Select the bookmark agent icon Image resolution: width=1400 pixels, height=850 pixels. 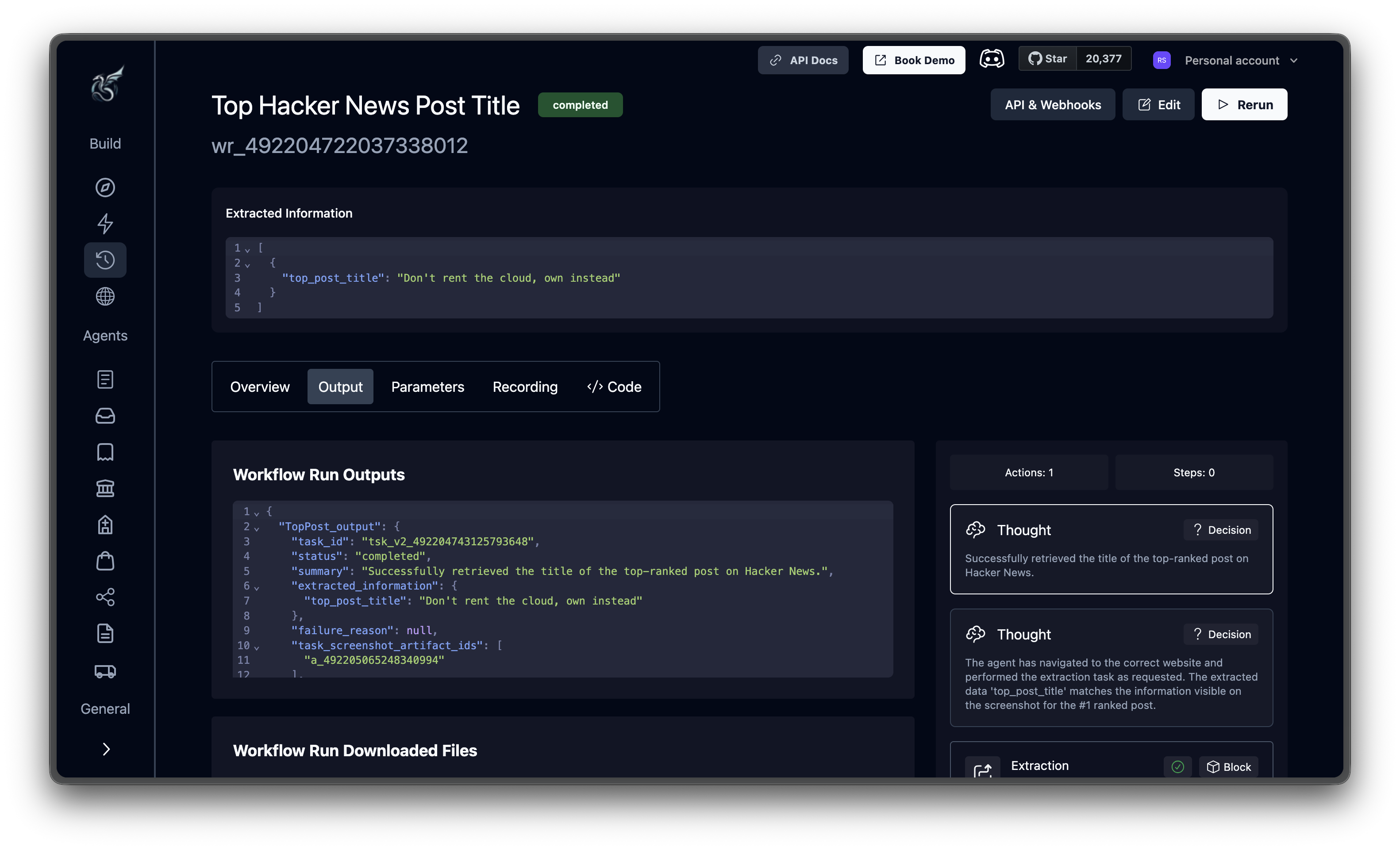105,452
